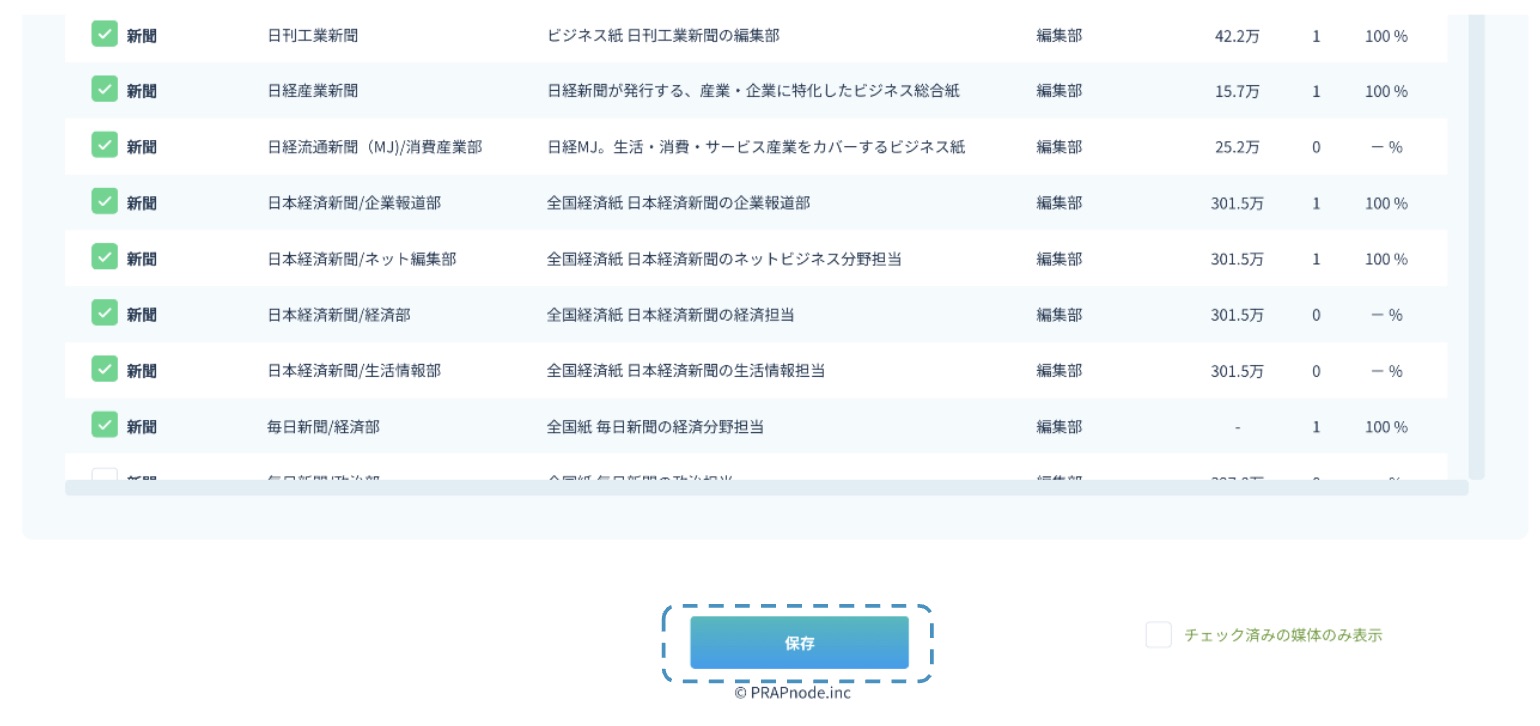Uncheck the 日経産業新聞 row checkbox
The width and height of the screenshot is (1540, 726).
105,90
